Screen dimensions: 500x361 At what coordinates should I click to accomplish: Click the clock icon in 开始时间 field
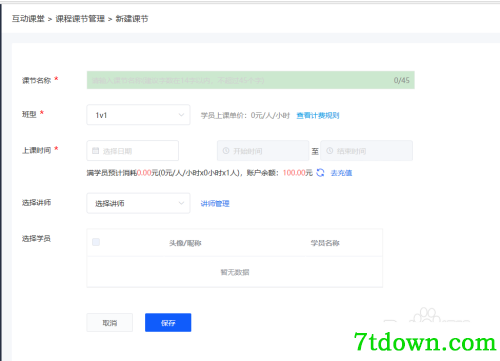coord(226,151)
